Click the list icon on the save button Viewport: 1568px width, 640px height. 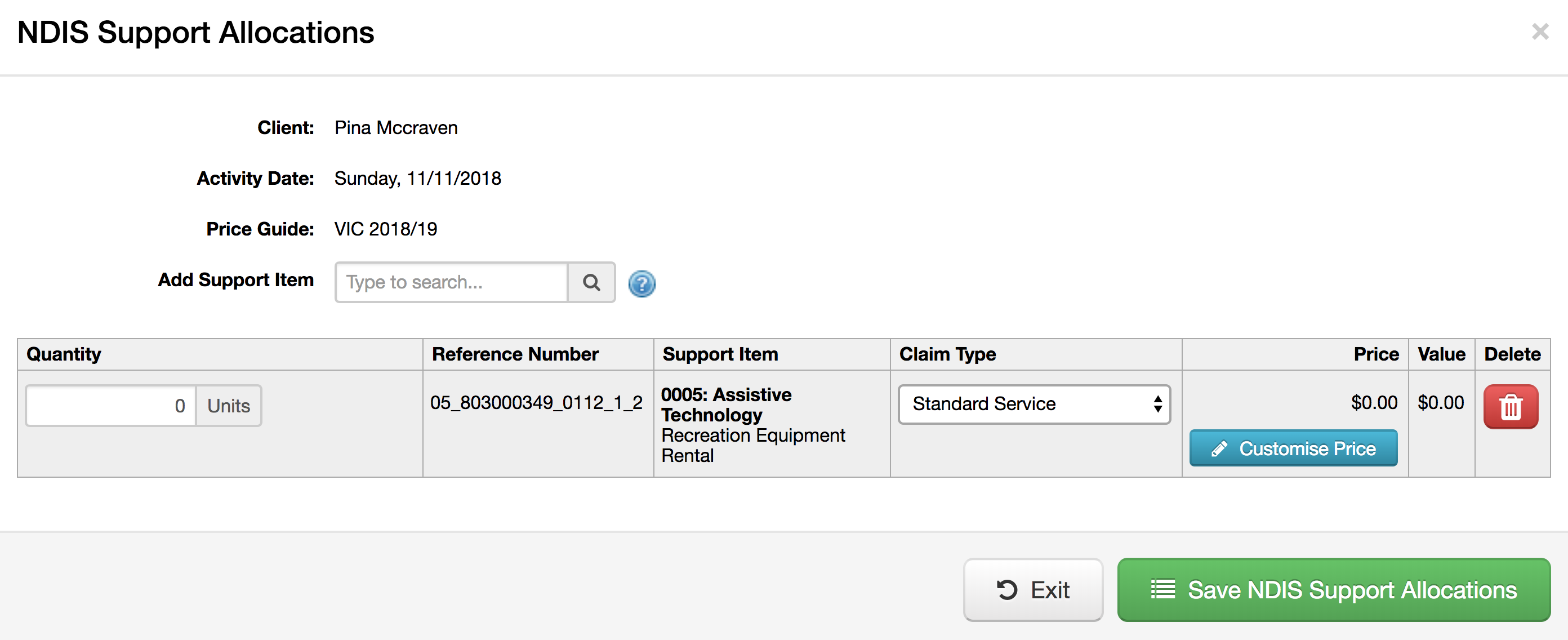point(1162,589)
